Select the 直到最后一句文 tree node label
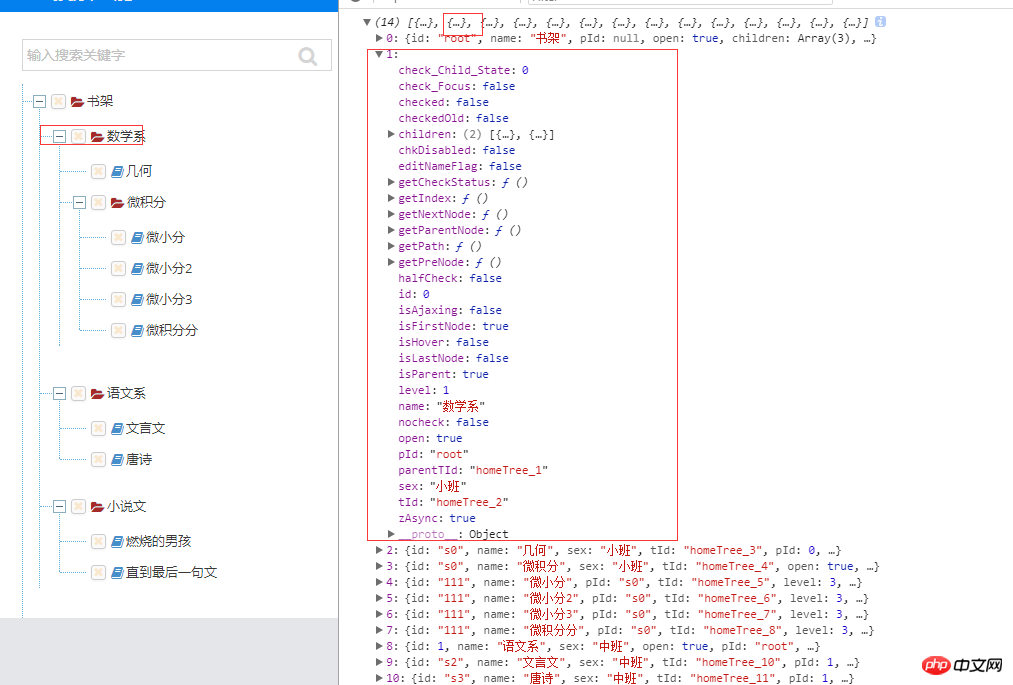The width and height of the screenshot is (1013, 685). click(x=171, y=573)
